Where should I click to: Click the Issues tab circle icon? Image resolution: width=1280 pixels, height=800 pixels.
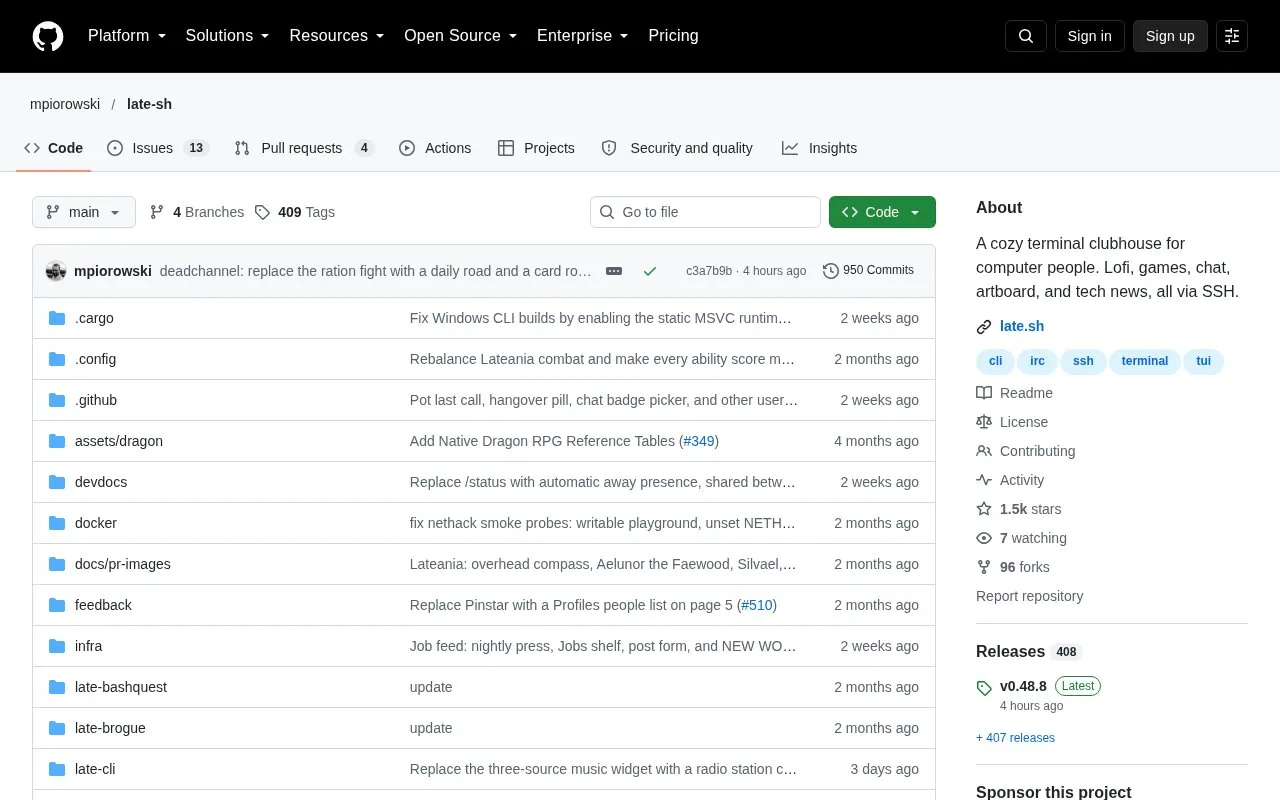[x=115, y=148]
